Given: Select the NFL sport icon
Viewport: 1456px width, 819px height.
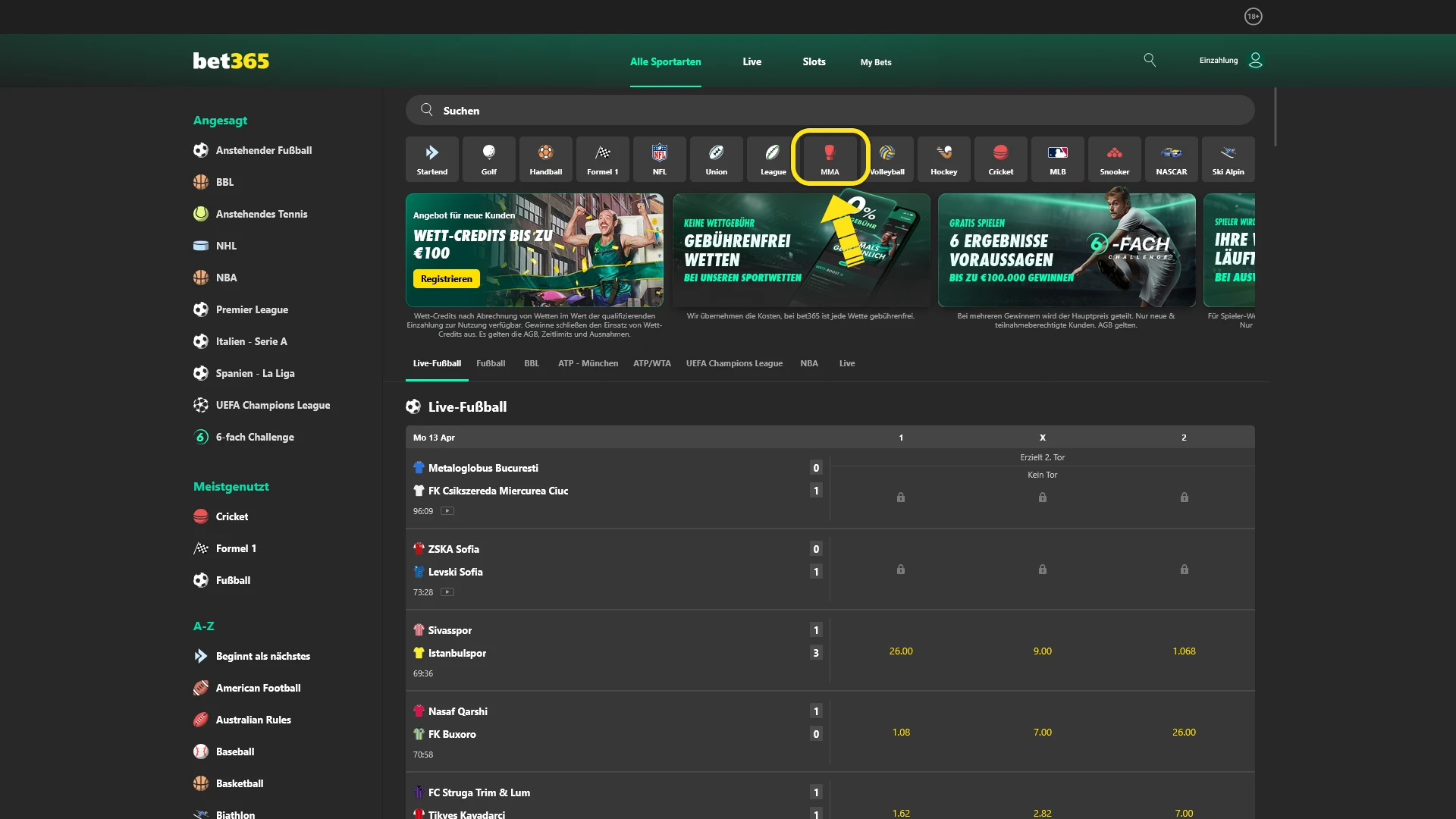Looking at the screenshot, I should click(x=659, y=159).
